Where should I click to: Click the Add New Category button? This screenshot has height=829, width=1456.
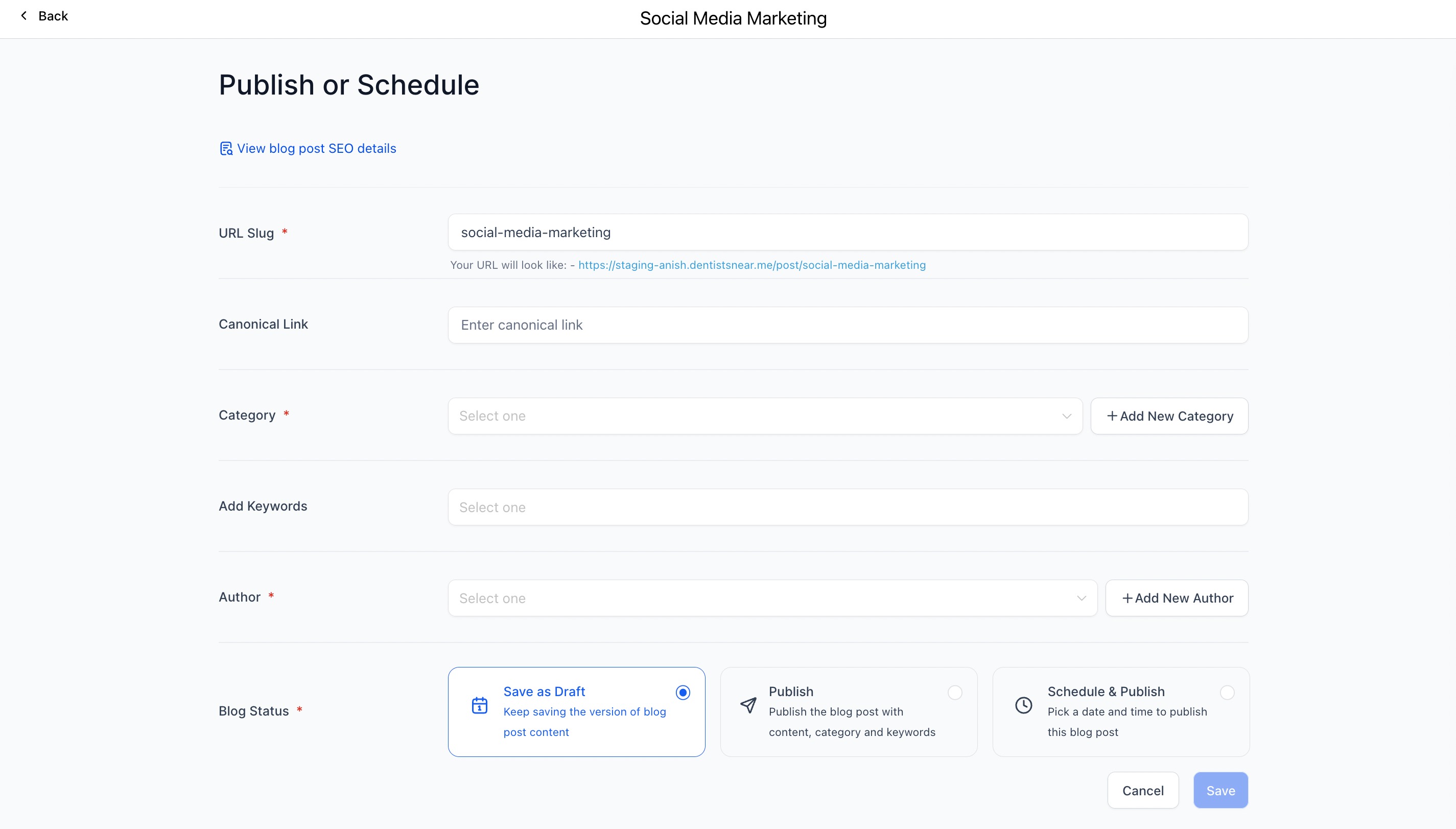(x=1169, y=416)
